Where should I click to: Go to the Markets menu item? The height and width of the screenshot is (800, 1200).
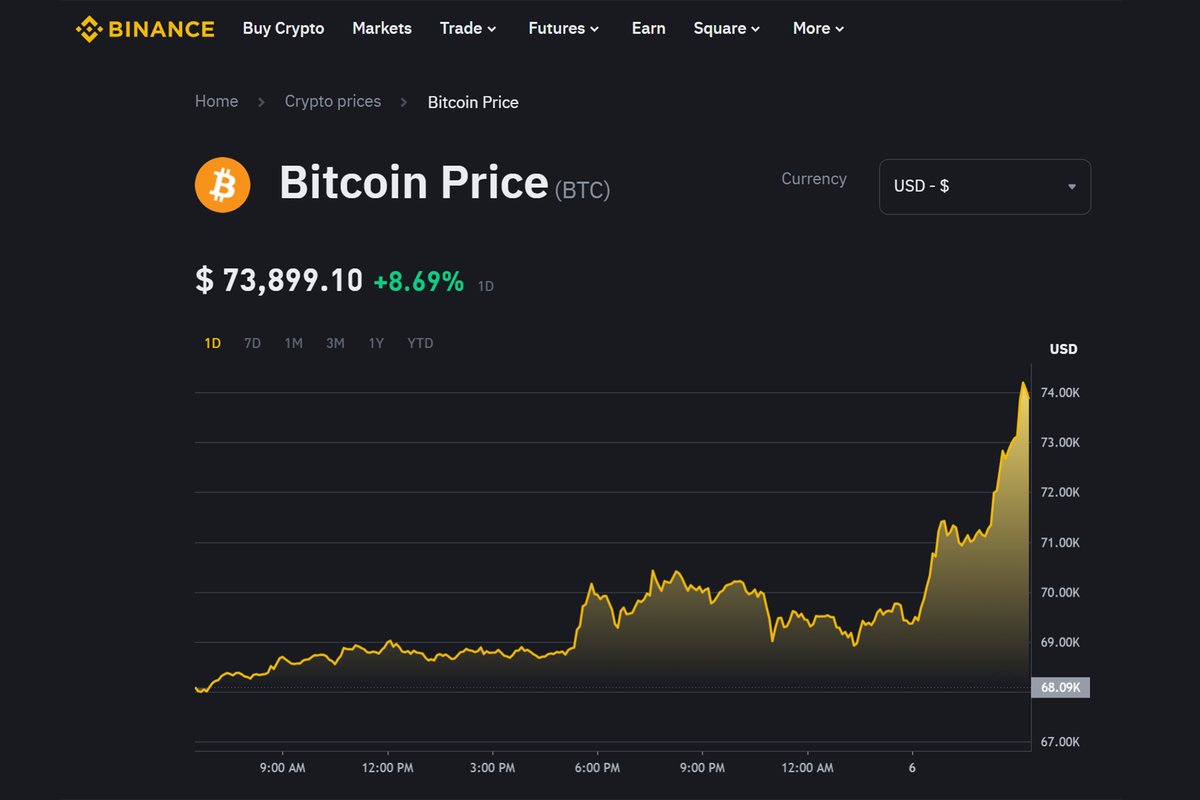tap(382, 29)
